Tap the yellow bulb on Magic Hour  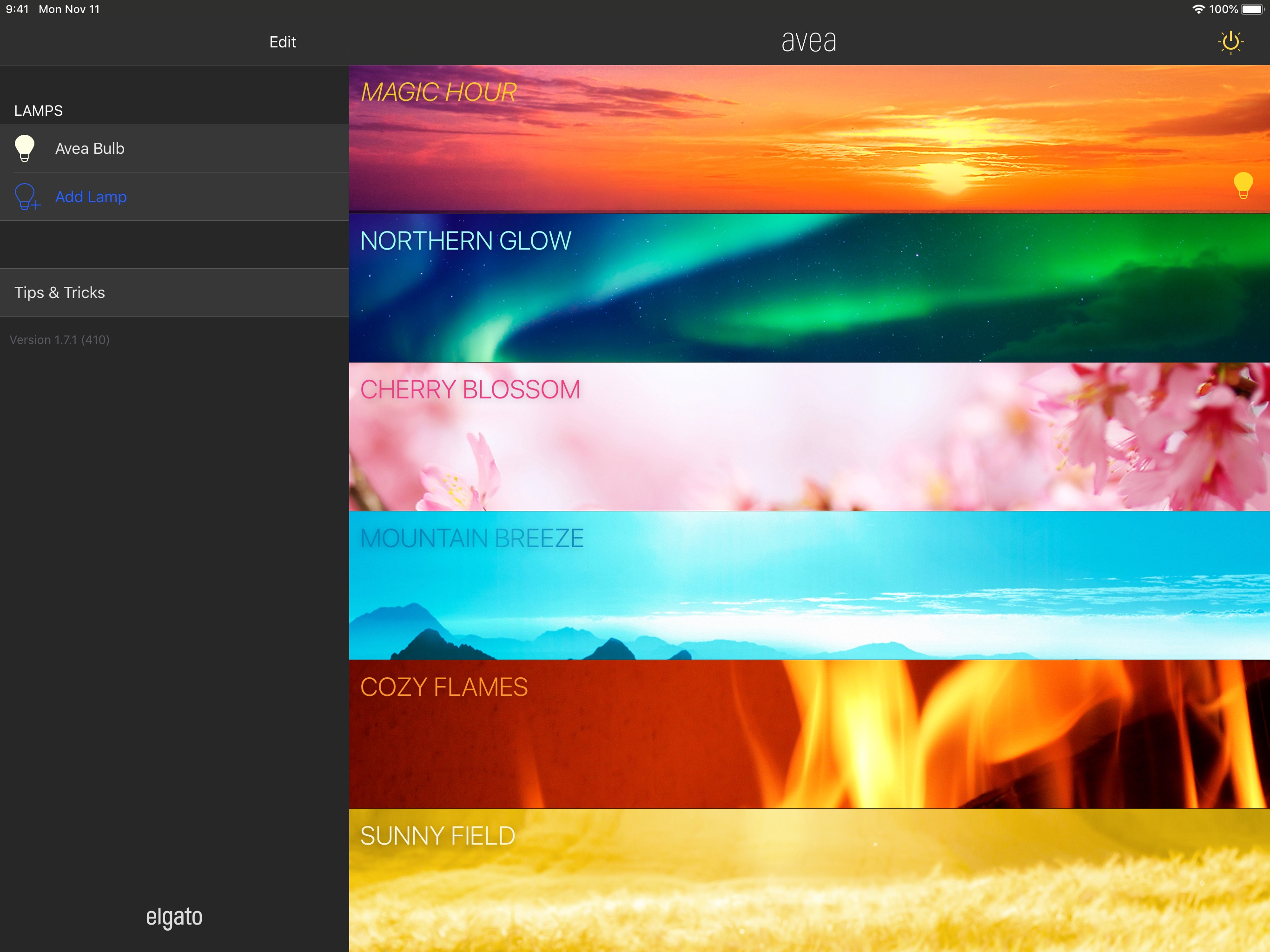tap(1243, 185)
